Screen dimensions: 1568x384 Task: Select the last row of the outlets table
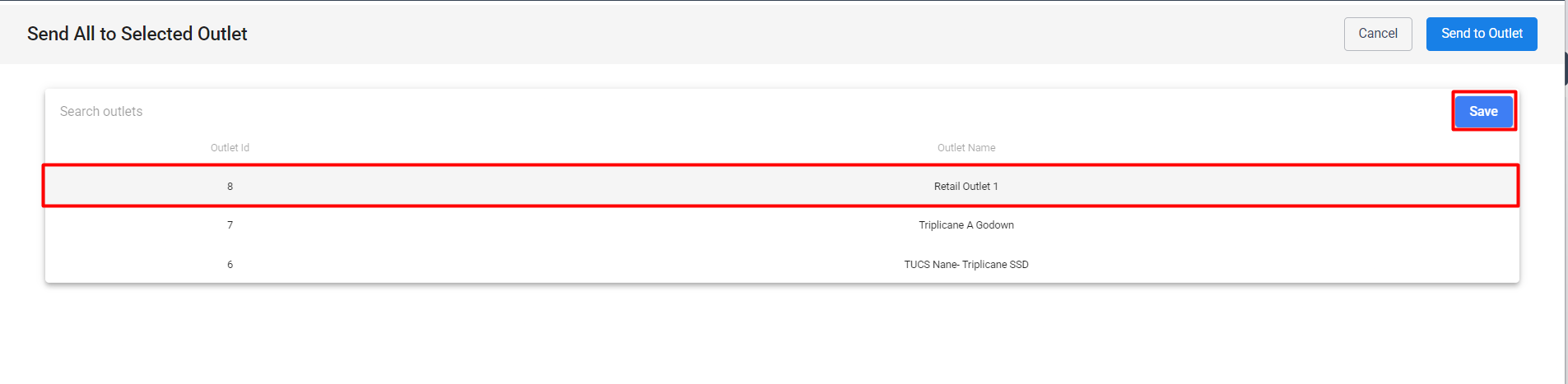(x=576, y=265)
